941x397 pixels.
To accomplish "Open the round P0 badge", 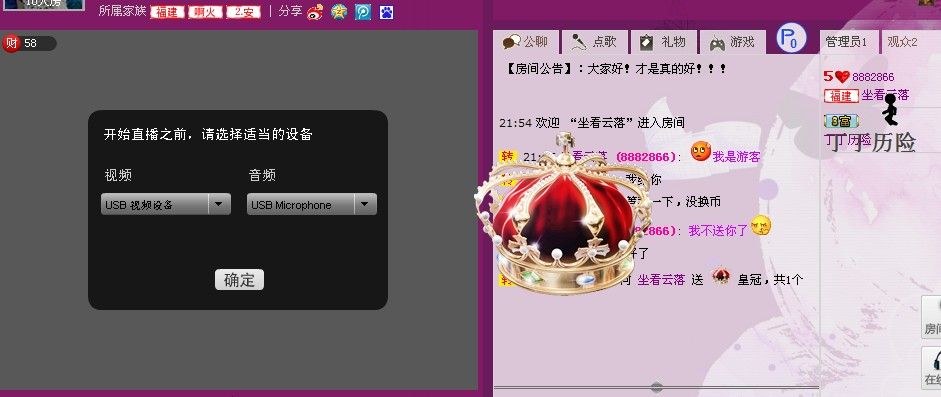I will coord(791,38).
